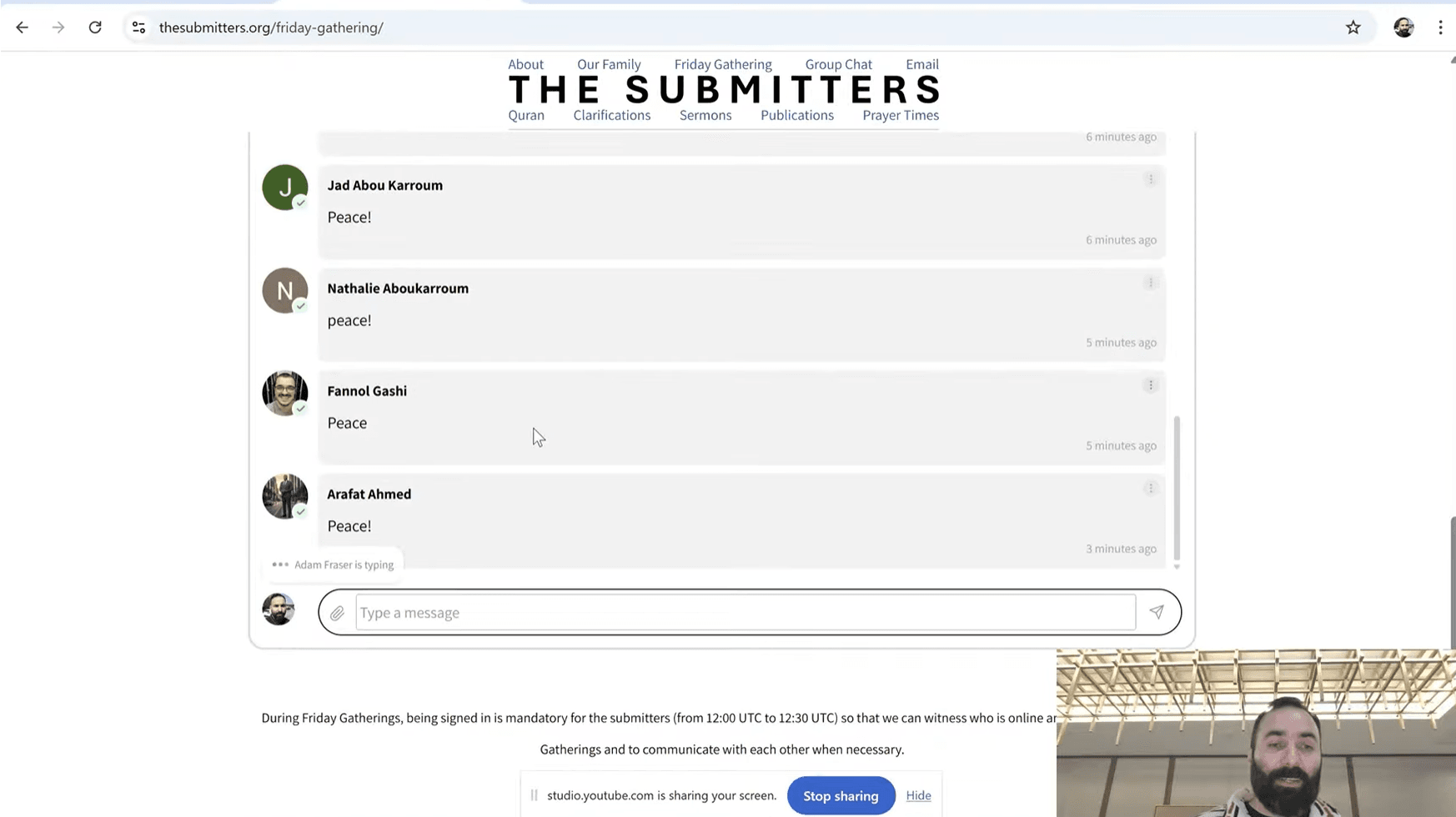Open the Group Chat menu link
This screenshot has width=1456, height=817.
(x=838, y=64)
